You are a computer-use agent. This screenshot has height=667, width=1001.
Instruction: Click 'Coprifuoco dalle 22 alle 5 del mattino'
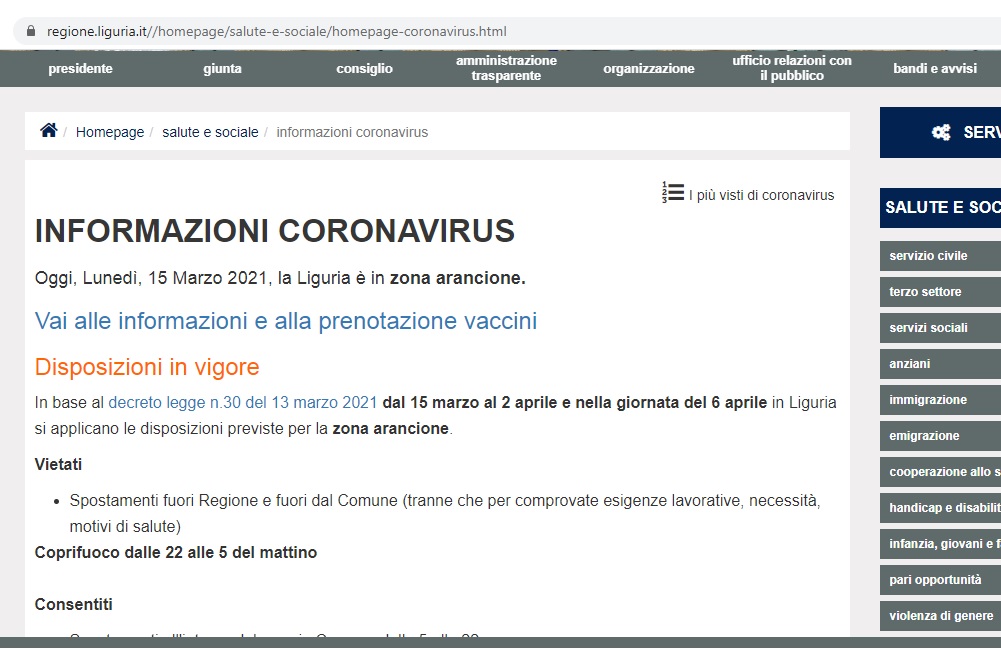coord(176,552)
